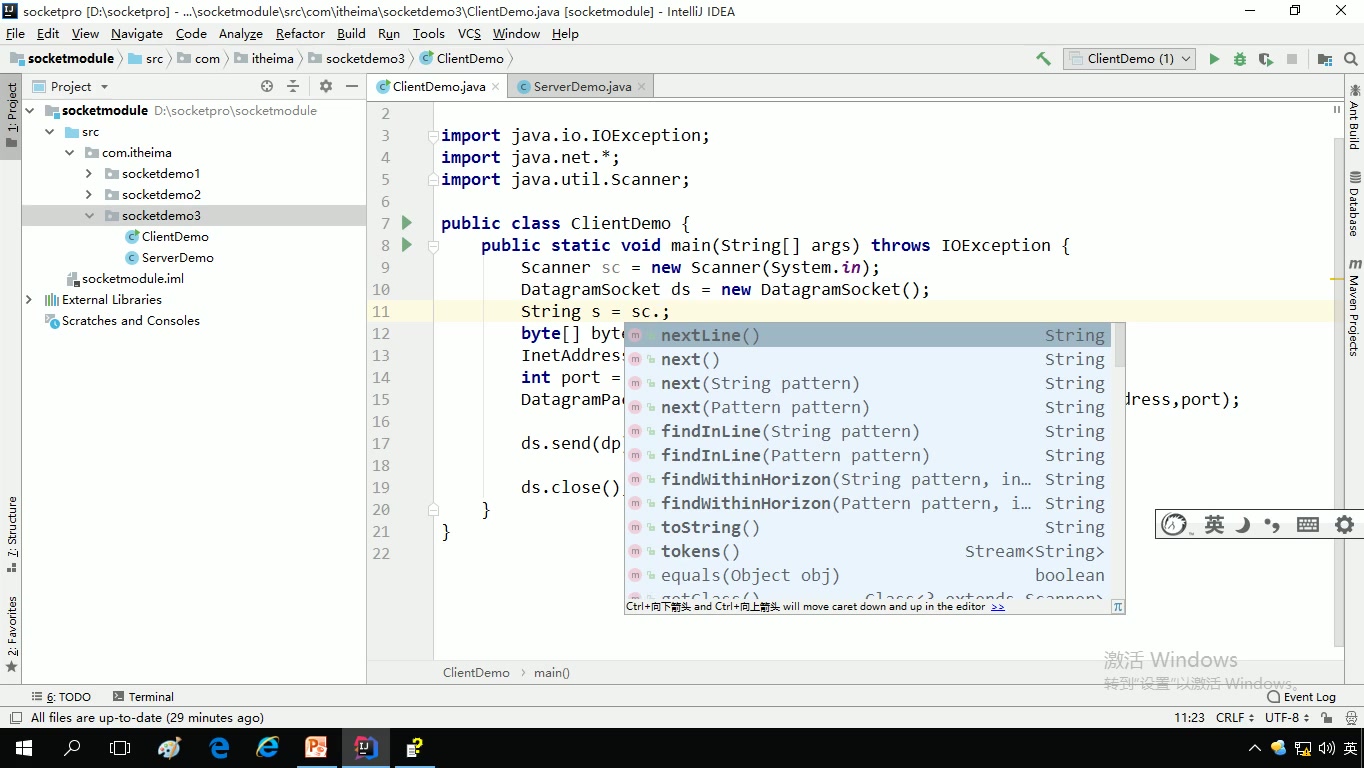Open Search Everywhere magnifier icon

point(1350,59)
